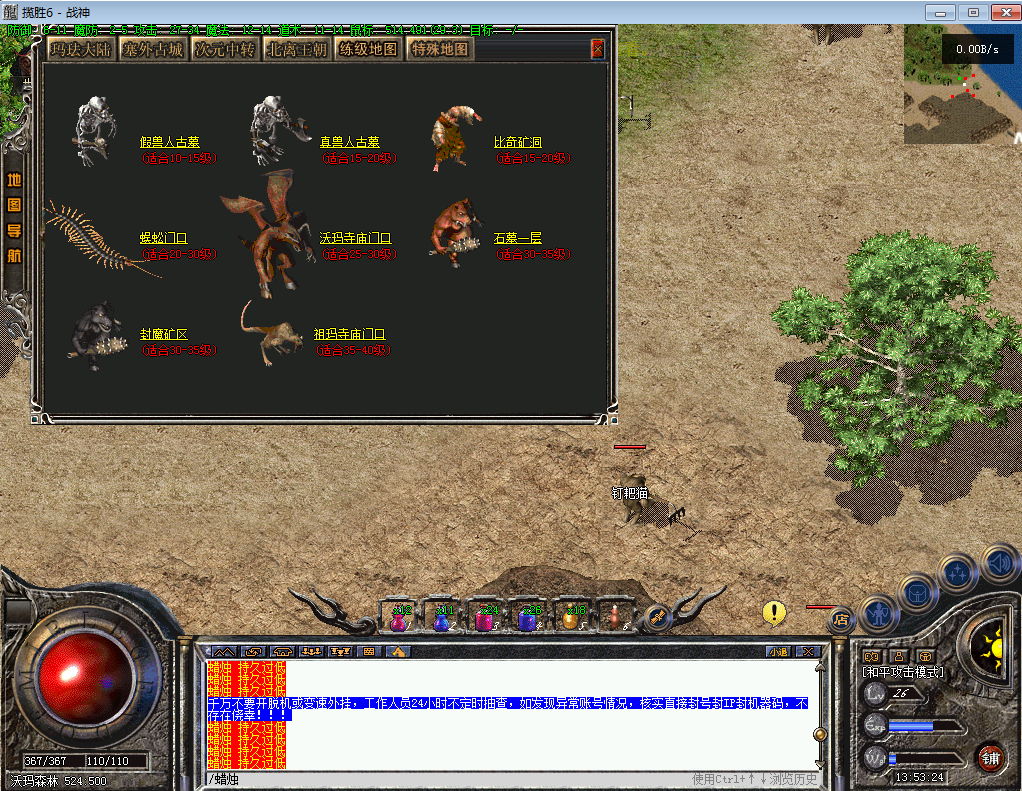
Task: Switch to the 塞外古城 tab
Action: (153, 49)
